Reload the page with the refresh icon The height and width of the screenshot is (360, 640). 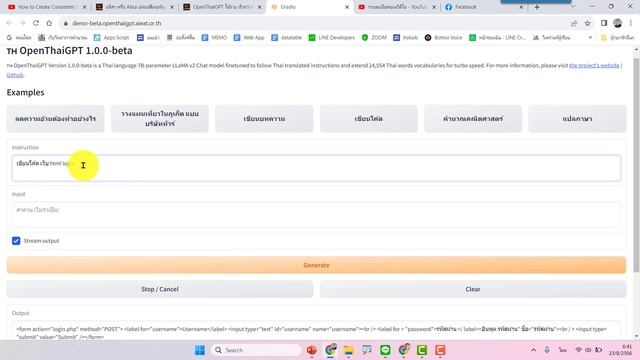click(36, 23)
